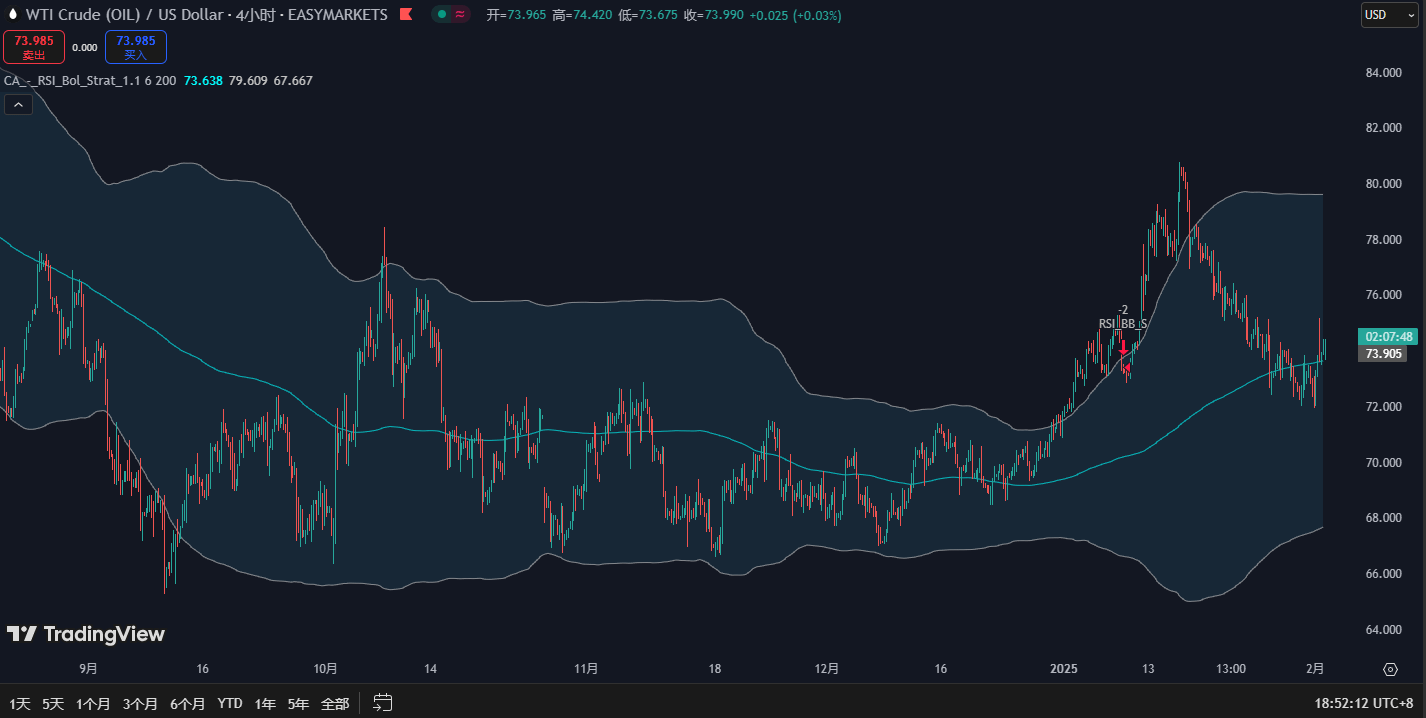Collapse the indicator legend with chevron button
The image size is (1426, 718).
(x=18, y=104)
